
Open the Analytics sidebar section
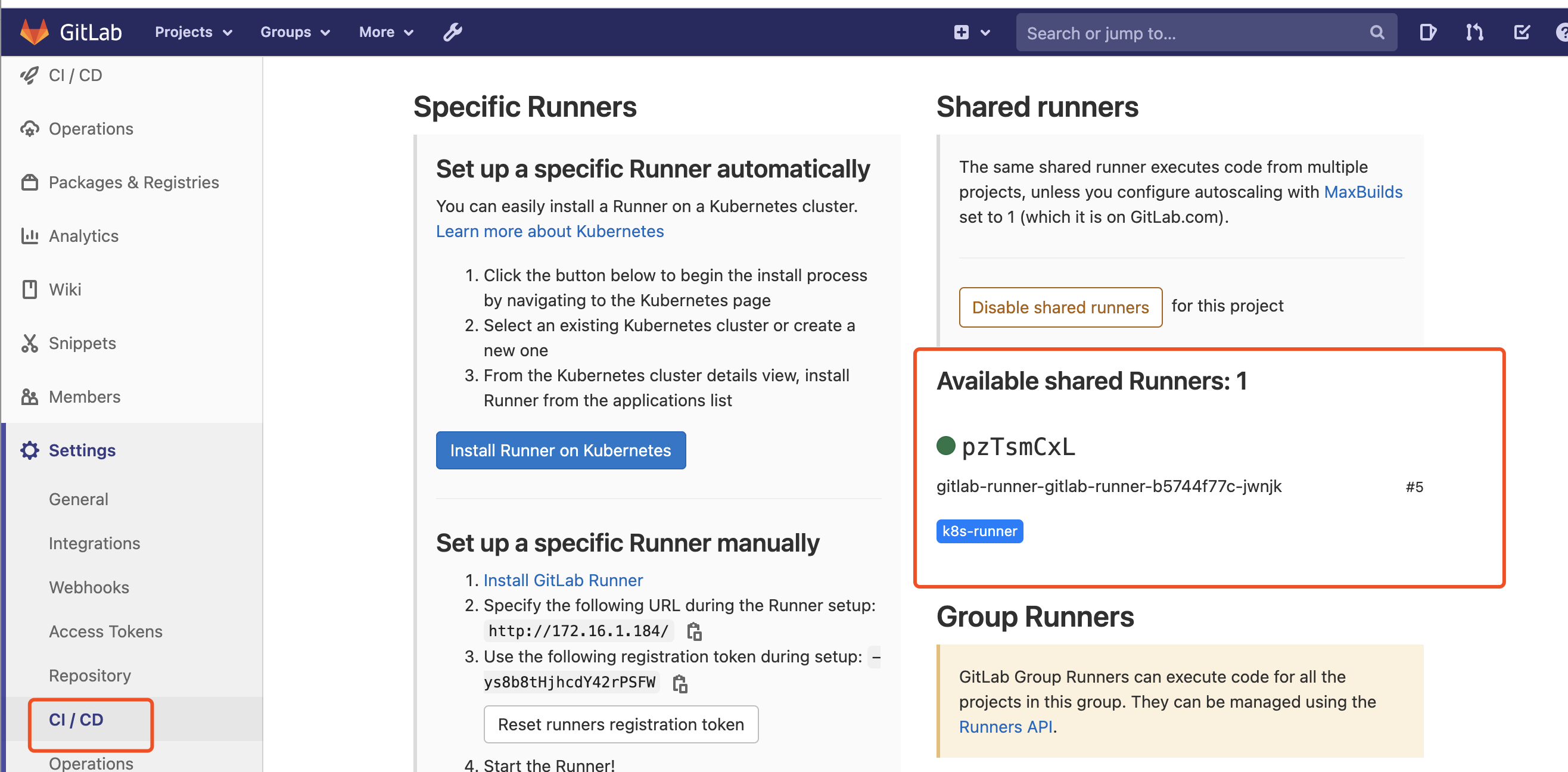coord(83,236)
